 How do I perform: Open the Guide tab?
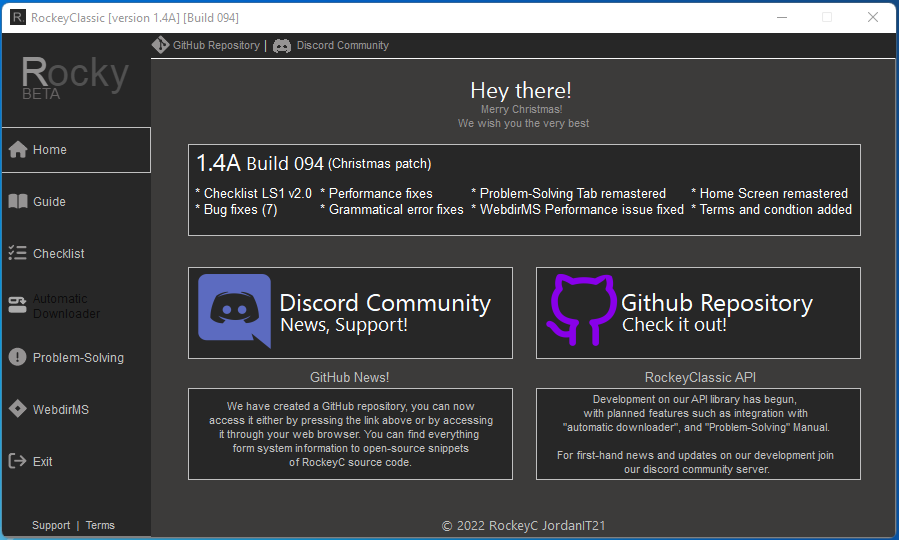coord(49,202)
